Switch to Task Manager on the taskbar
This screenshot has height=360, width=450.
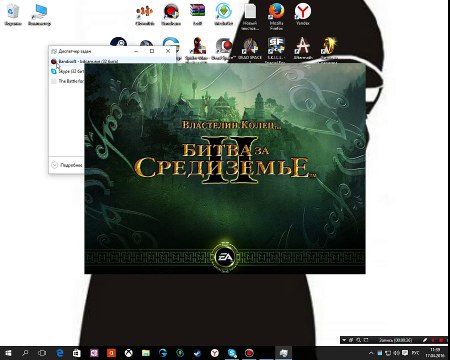284,353
